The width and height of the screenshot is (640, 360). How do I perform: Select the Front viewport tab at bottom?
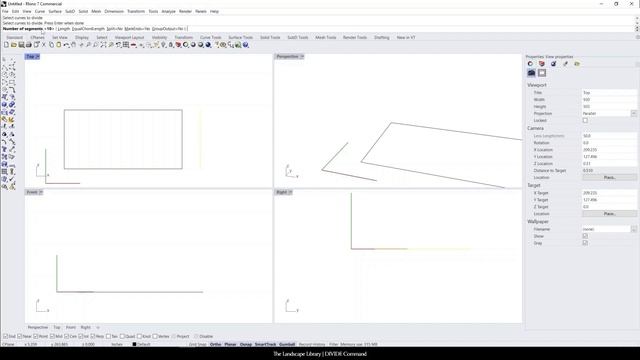point(71,327)
